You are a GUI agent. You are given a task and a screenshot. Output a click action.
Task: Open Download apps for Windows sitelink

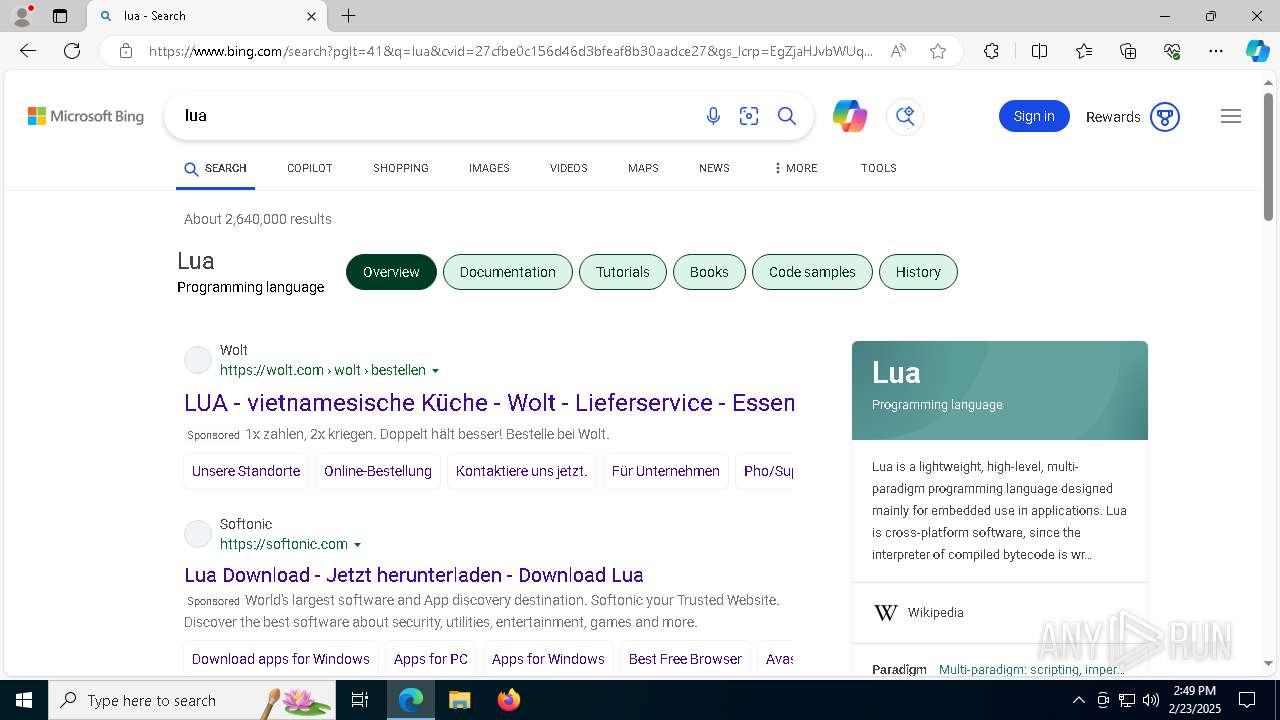tap(281, 659)
